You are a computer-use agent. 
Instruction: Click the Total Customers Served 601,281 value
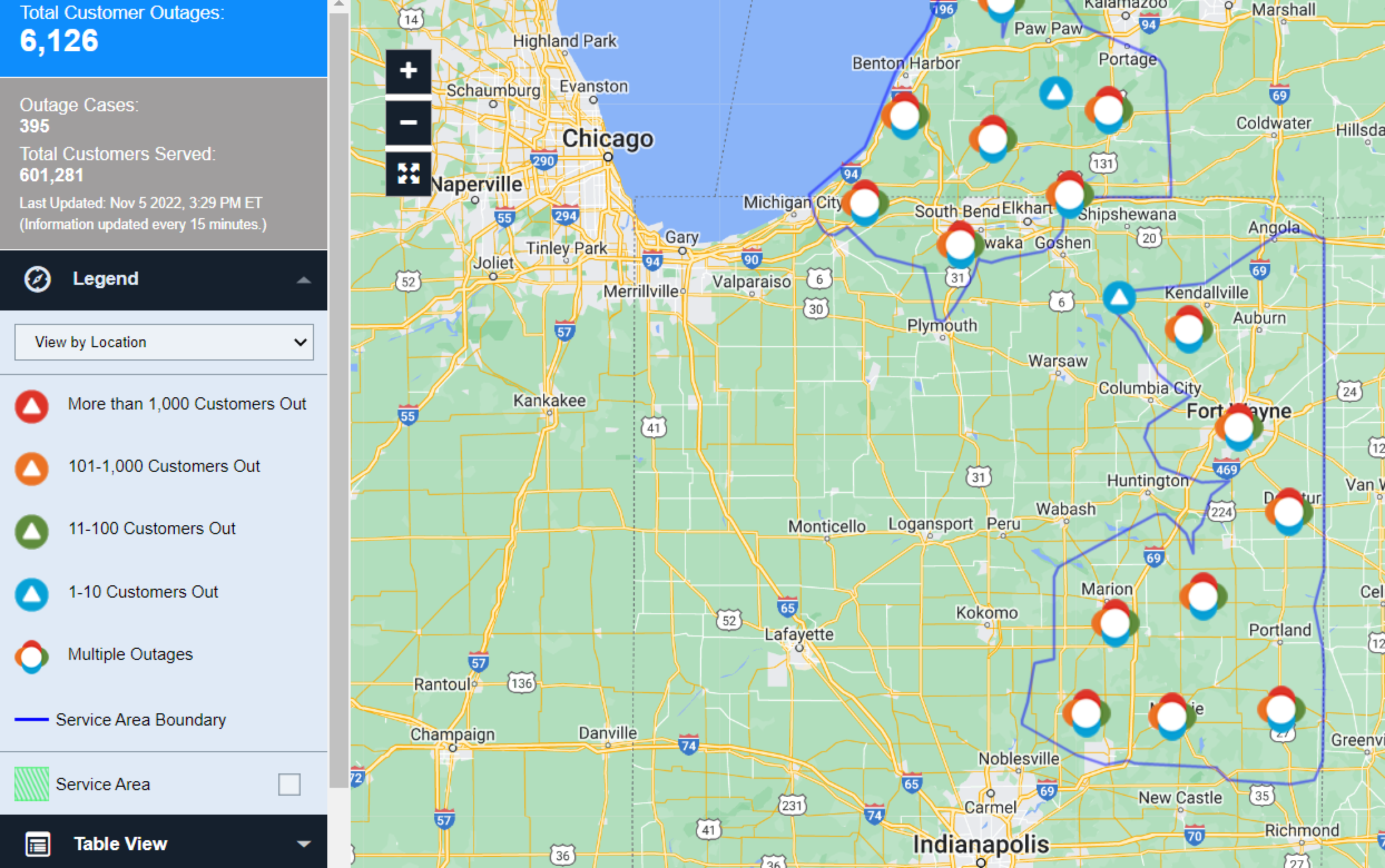(52, 175)
